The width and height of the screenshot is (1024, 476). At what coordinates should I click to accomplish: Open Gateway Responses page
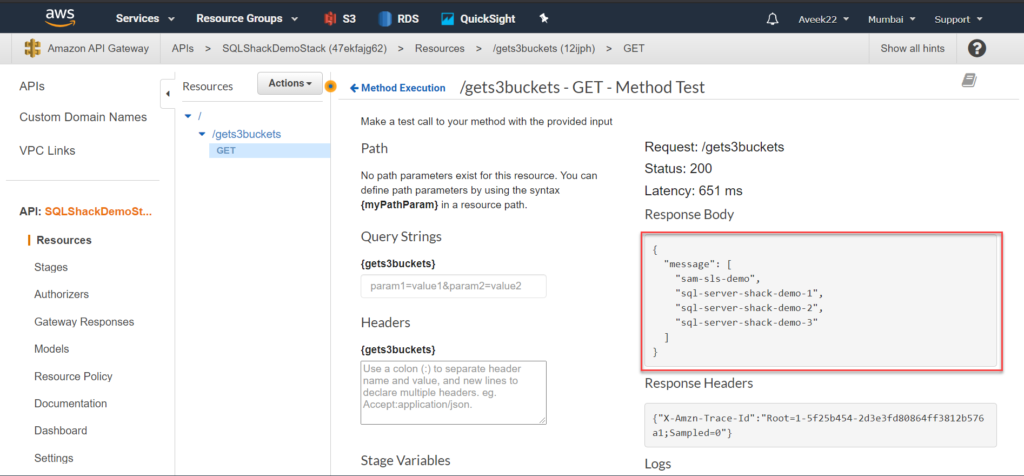(84, 322)
